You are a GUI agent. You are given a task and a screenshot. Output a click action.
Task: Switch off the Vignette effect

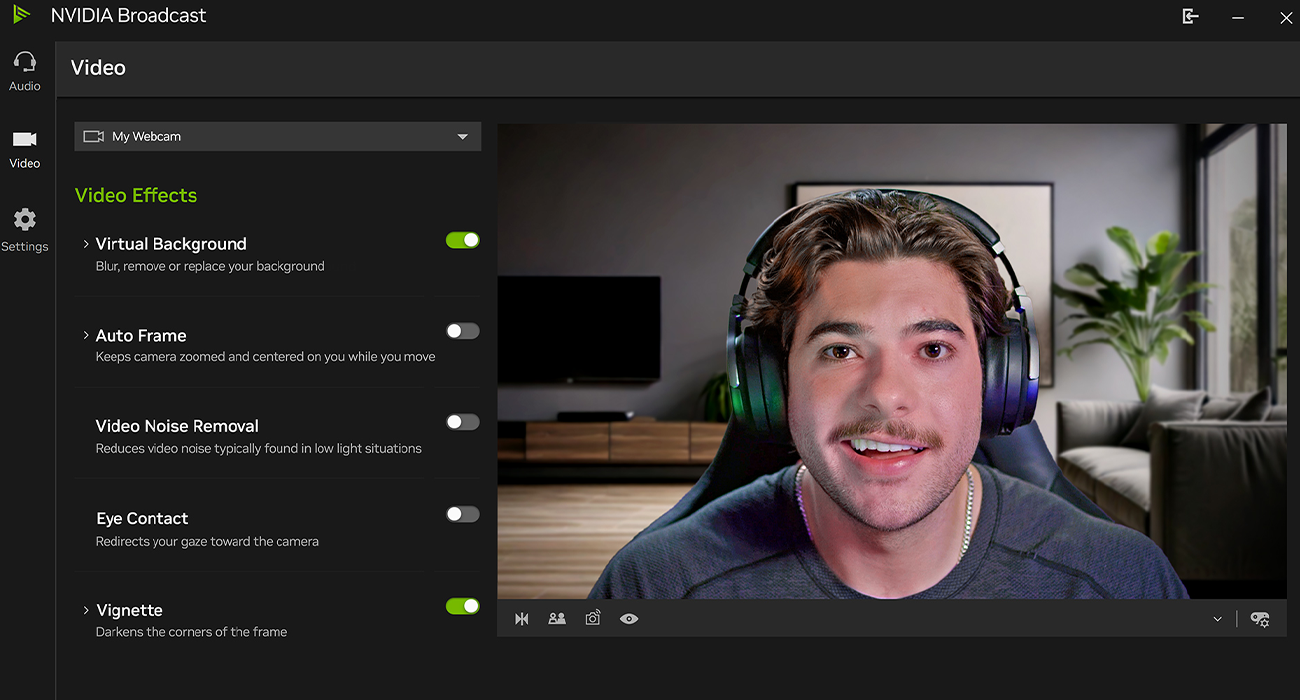point(462,606)
